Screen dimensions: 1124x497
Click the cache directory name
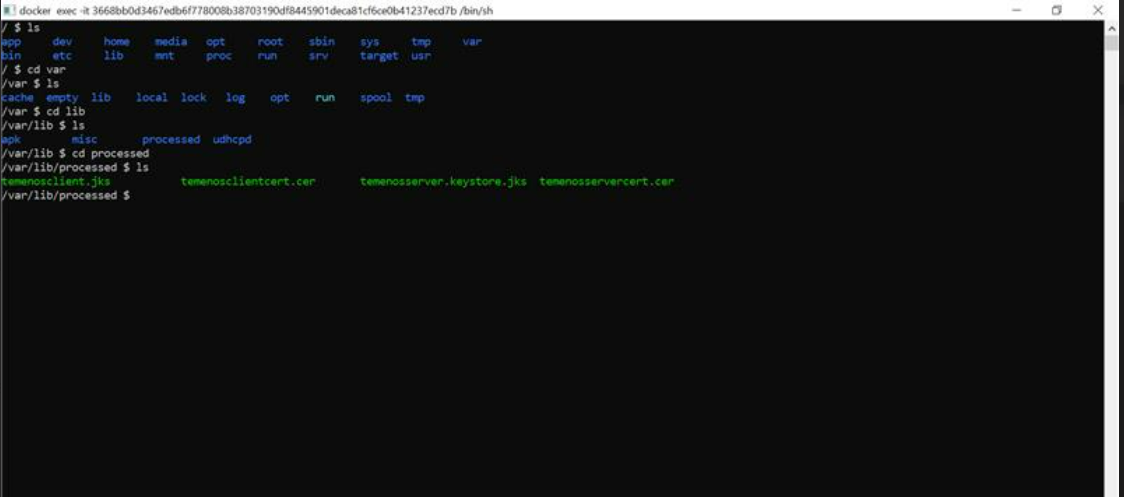[x=18, y=98]
